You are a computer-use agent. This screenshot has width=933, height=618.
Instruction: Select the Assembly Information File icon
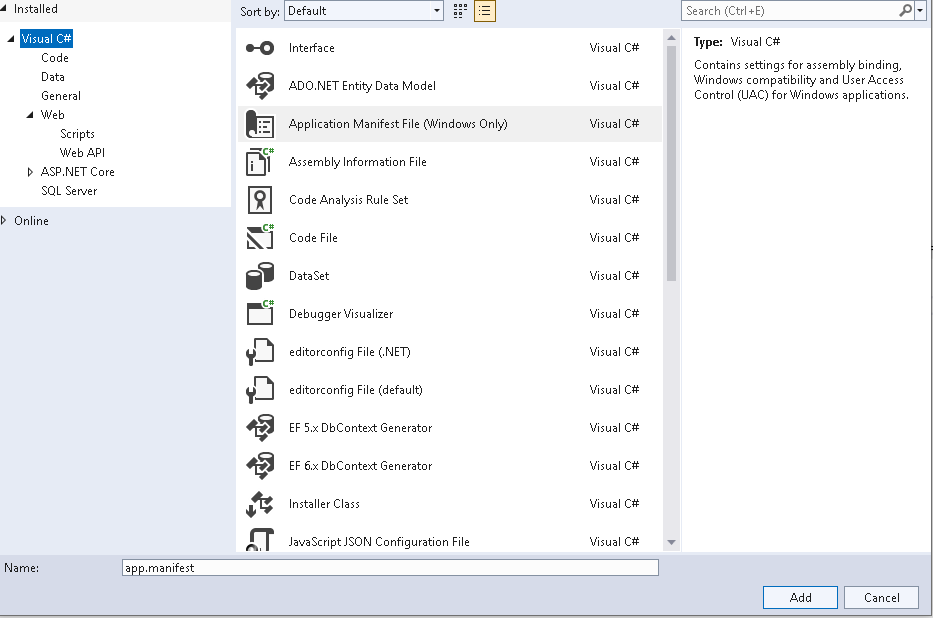pyautogui.click(x=260, y=162)
